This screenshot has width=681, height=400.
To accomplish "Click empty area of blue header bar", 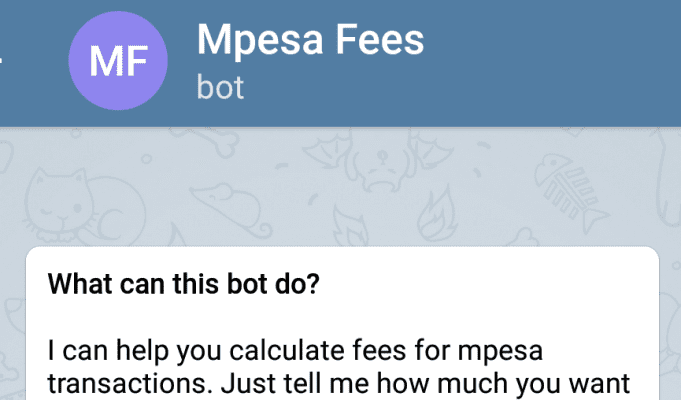I will [552, 63].
